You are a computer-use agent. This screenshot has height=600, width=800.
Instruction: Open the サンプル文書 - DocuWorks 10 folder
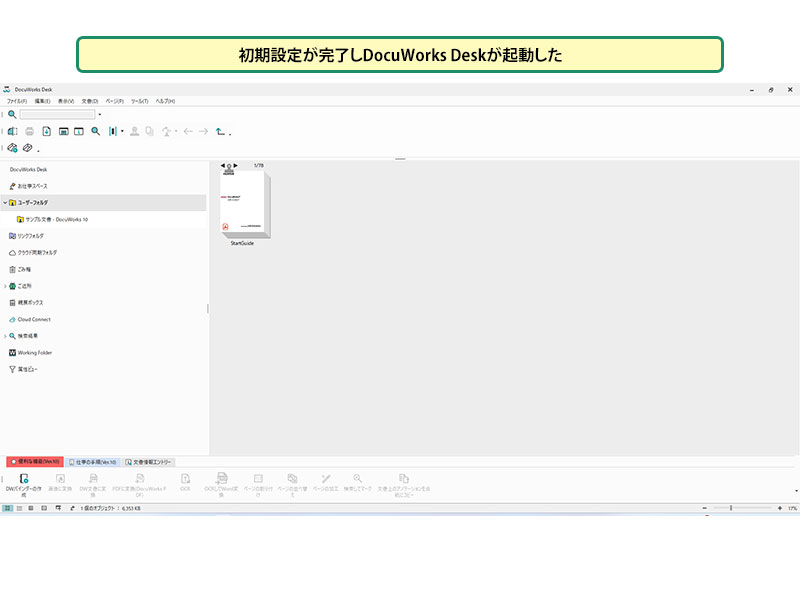53,219
